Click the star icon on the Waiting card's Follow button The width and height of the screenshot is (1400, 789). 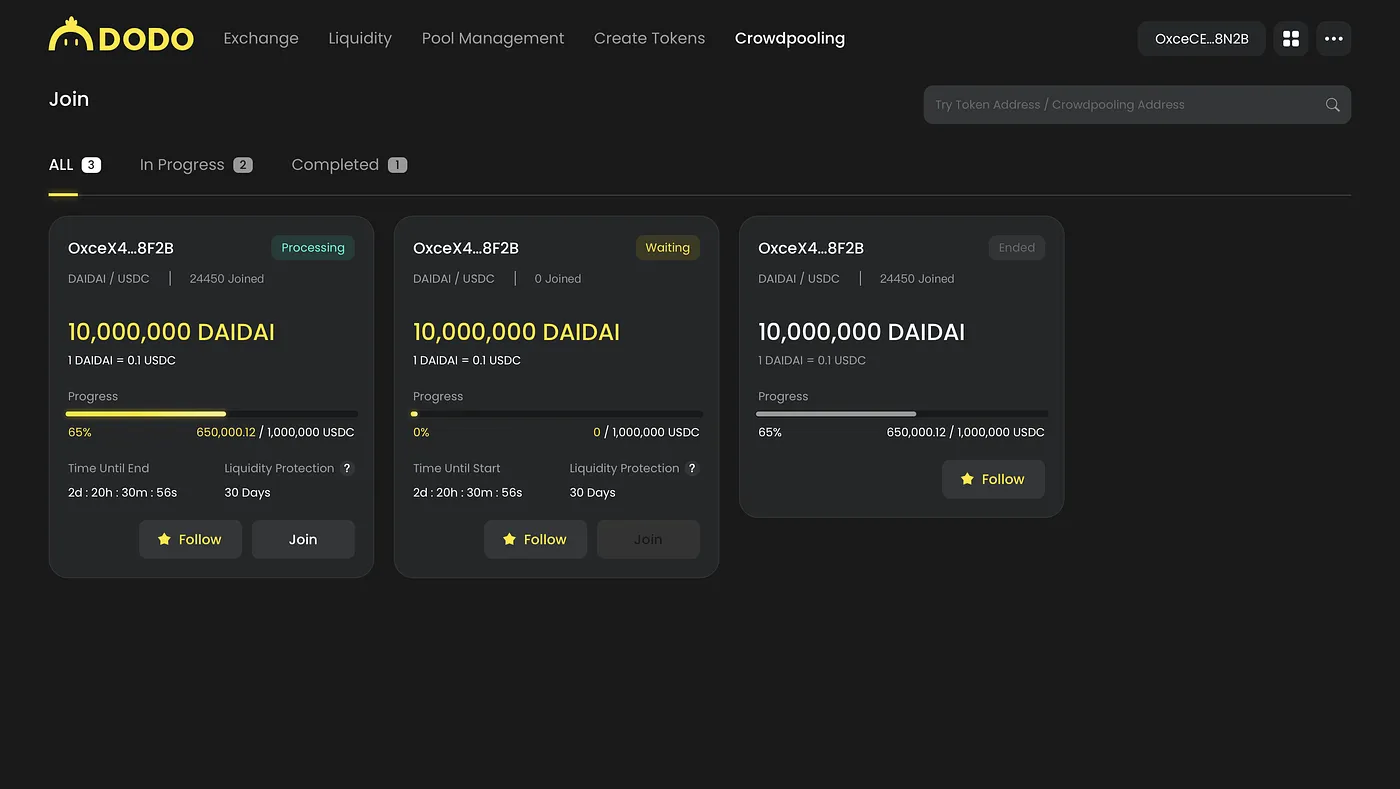(509, 539)
